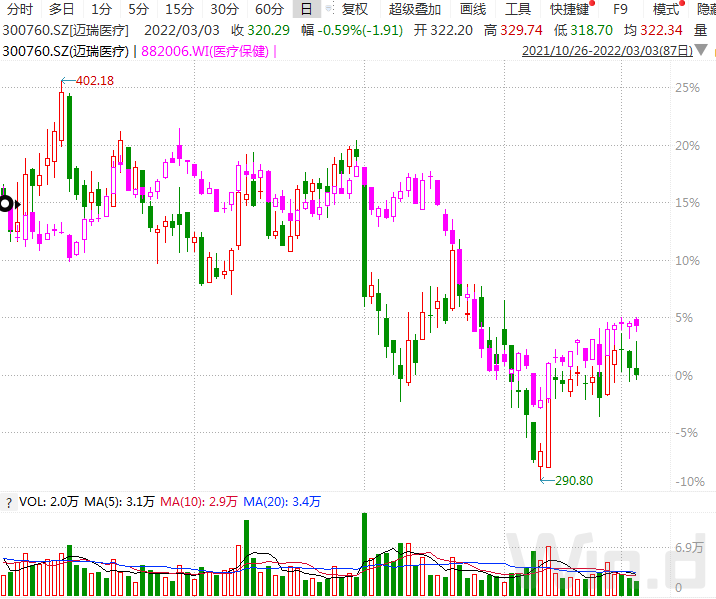Open the 快捷键 shortcuts menu
This screenshot has height=599, width=716.
(569, 9)
